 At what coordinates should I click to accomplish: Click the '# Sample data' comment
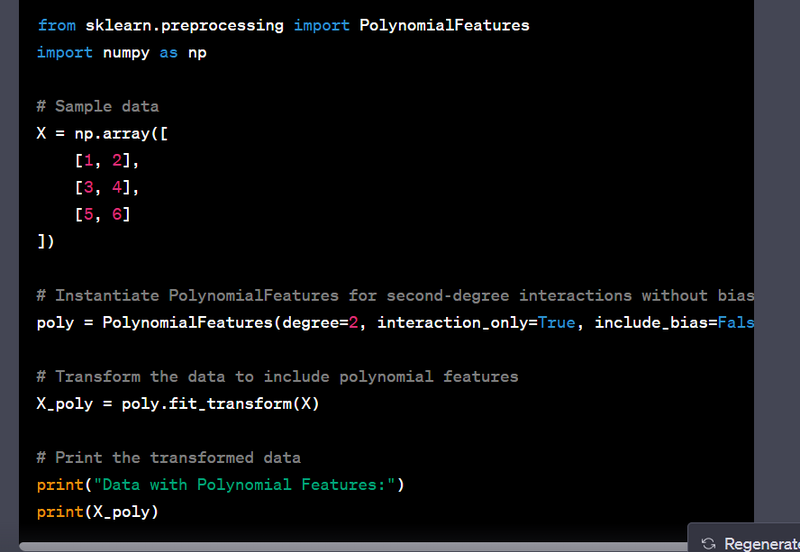pos(97,106)
